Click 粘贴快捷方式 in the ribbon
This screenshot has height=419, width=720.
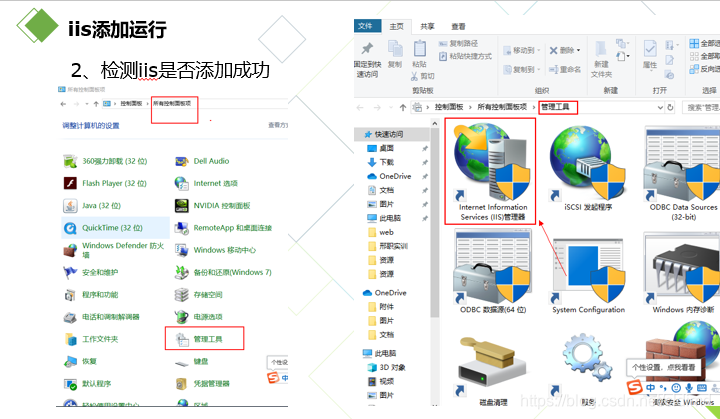[465, 57]
